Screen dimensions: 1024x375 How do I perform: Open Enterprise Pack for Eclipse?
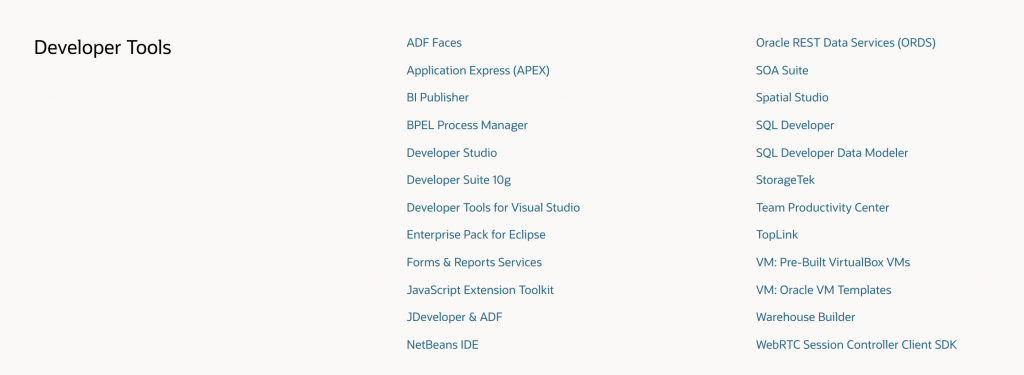(475, 235)
